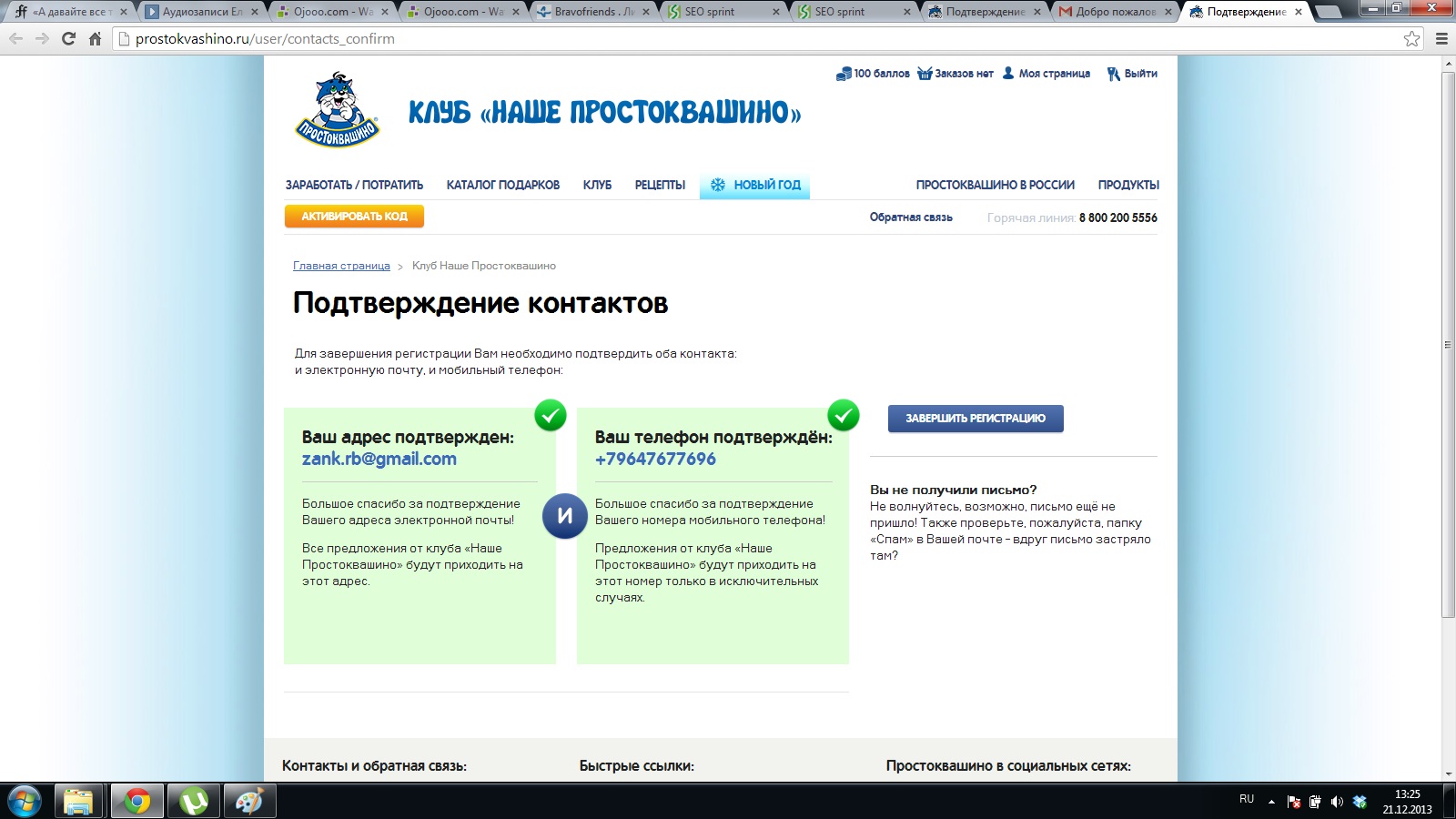Open КАТАЛОГ ПОДАРКОВ menu item

point(502,185)
